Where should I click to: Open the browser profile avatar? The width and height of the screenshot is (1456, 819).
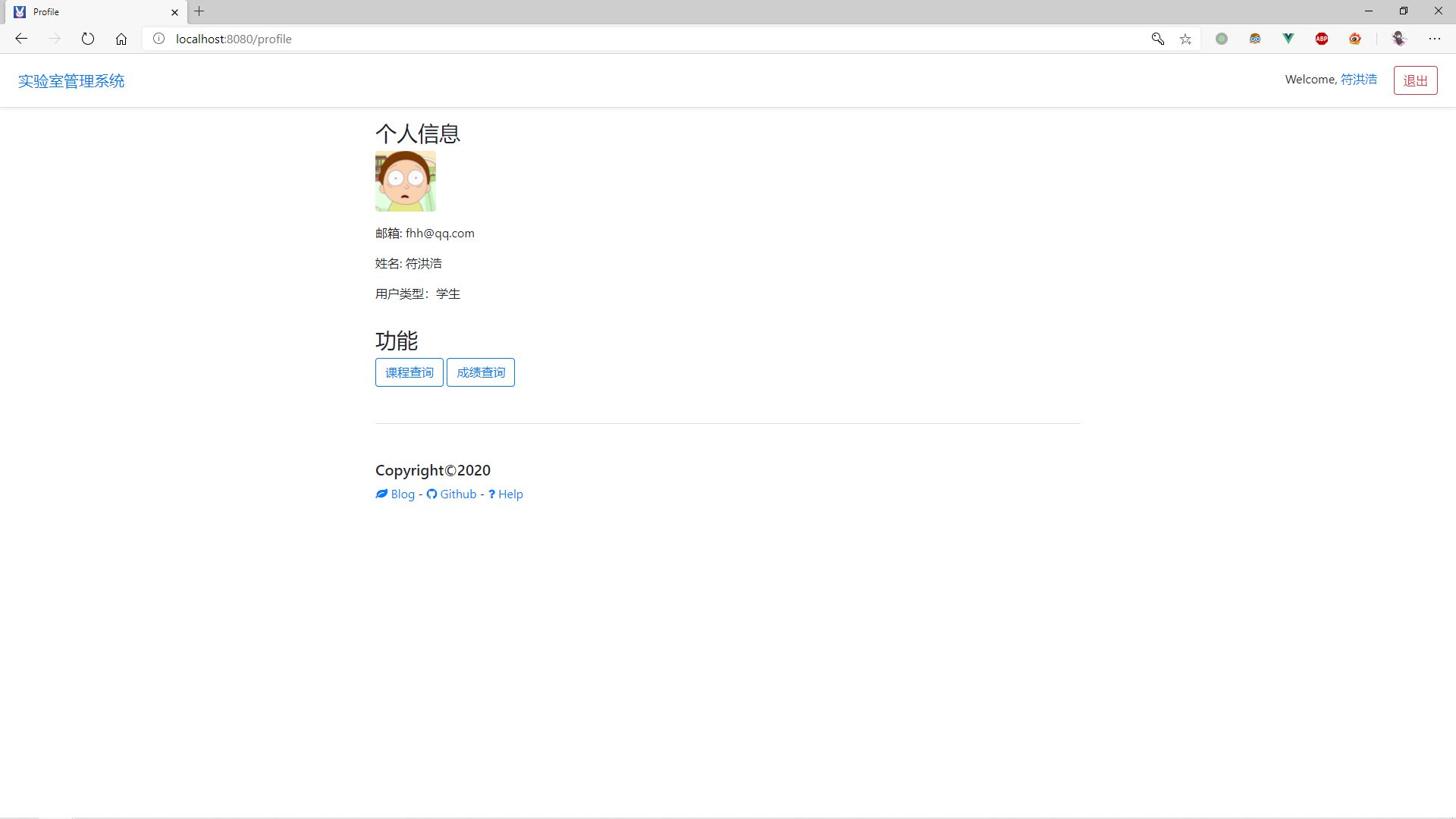coord(1399,39)
